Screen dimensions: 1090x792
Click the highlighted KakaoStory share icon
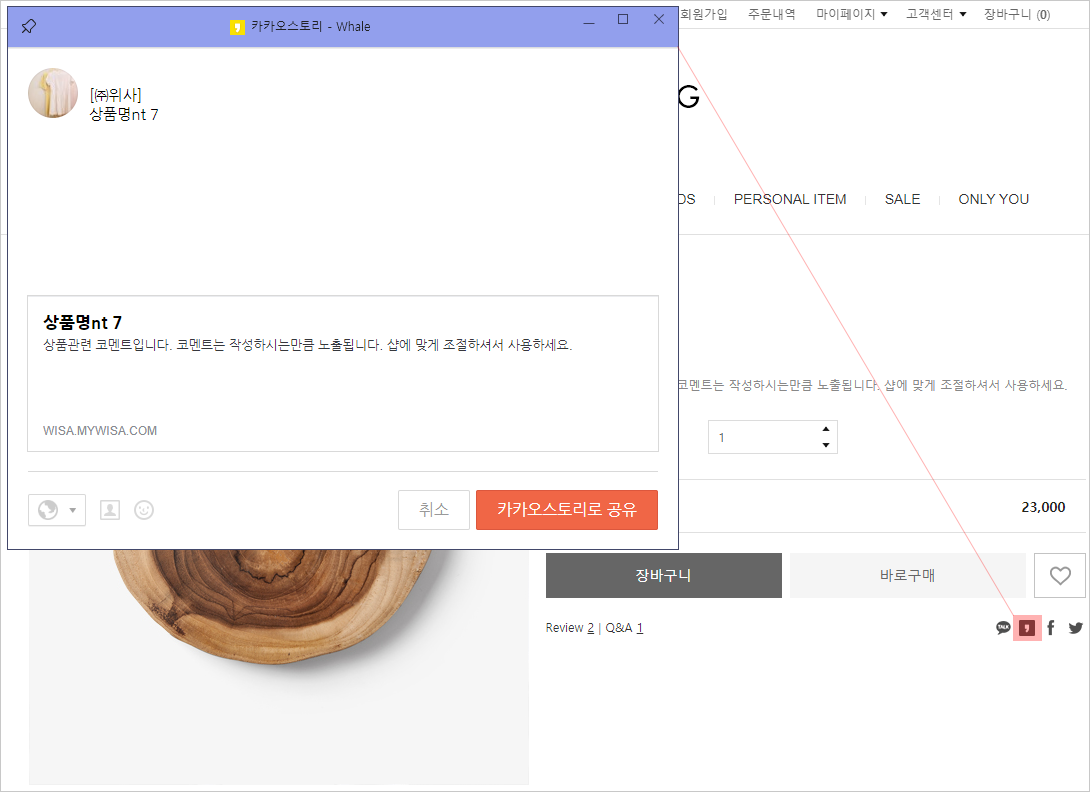[x=1027, y=628]
